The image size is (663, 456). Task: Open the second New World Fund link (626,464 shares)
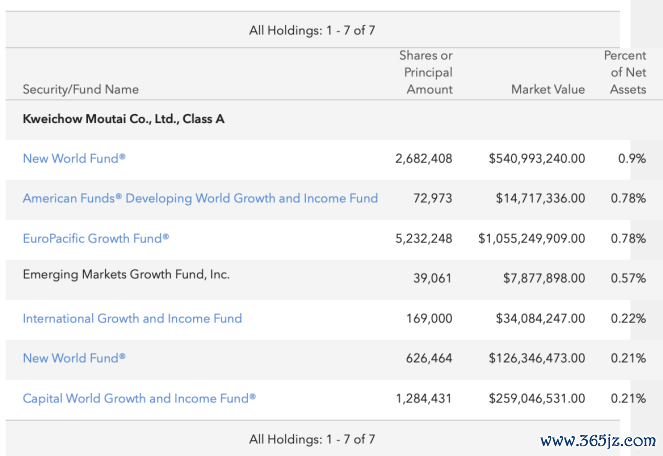click(74, 358)
